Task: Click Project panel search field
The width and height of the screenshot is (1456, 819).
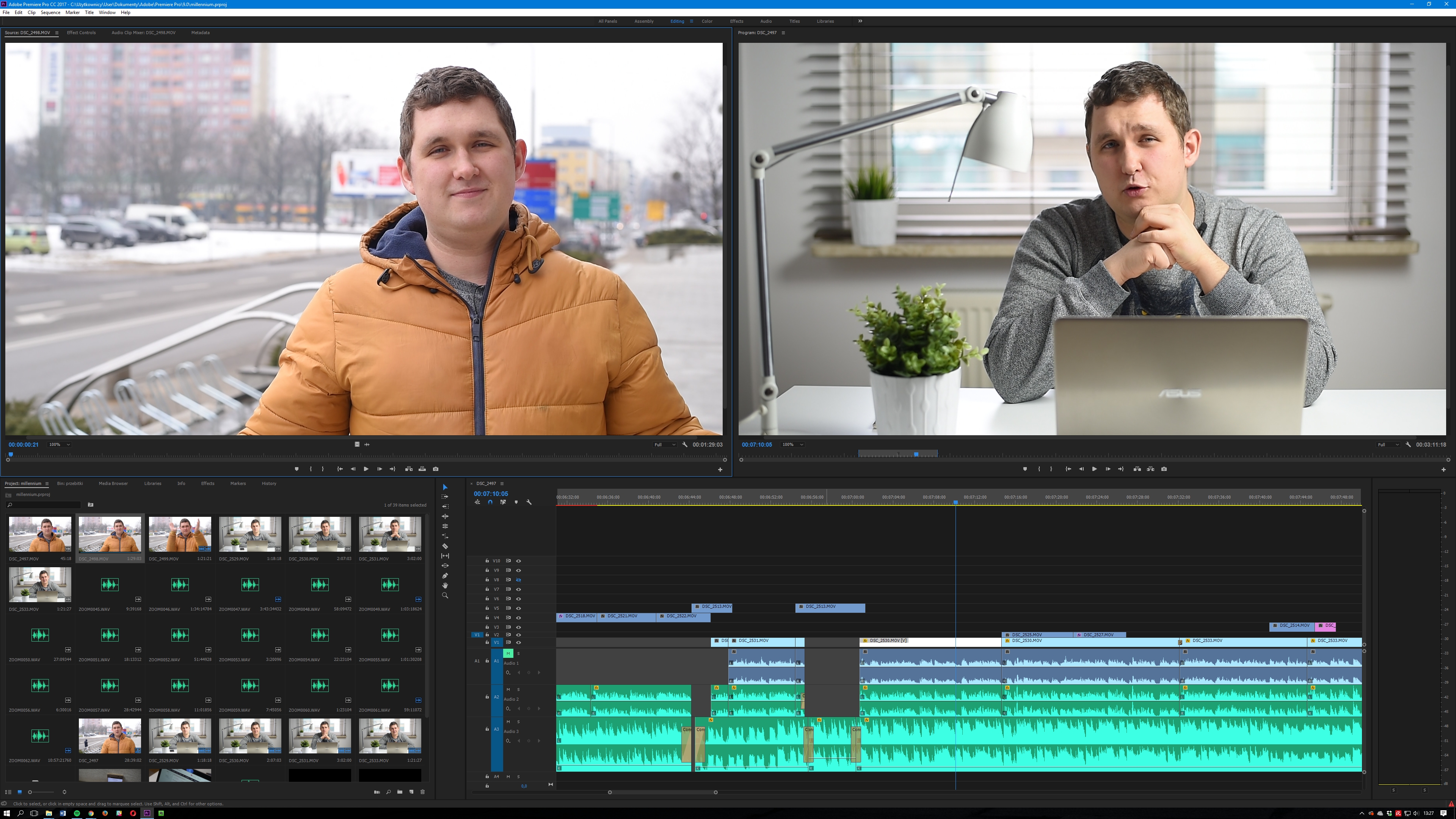Action: (44, 505)
